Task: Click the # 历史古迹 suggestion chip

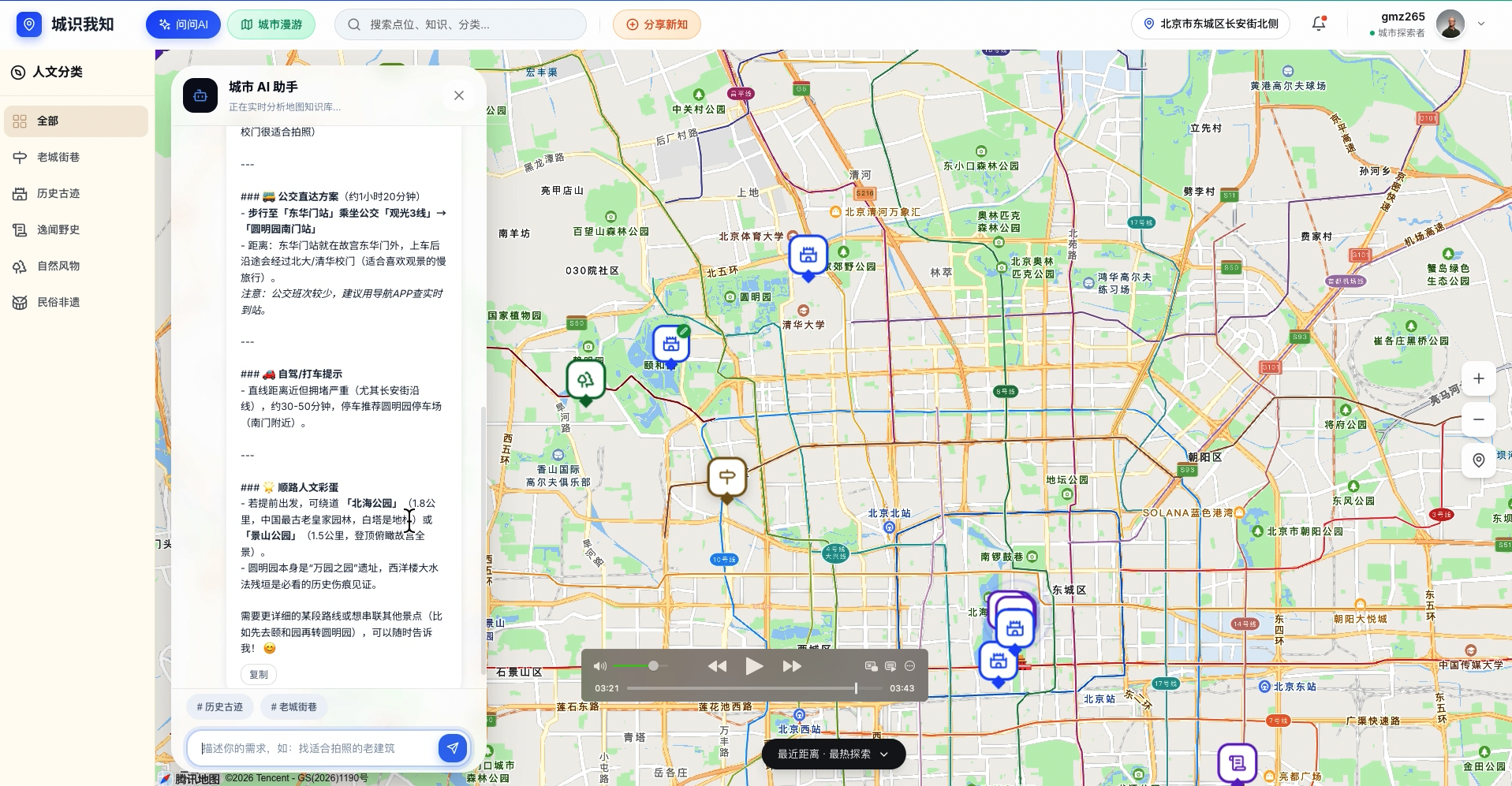Action: pyautogui.click(x=220, y=707)
